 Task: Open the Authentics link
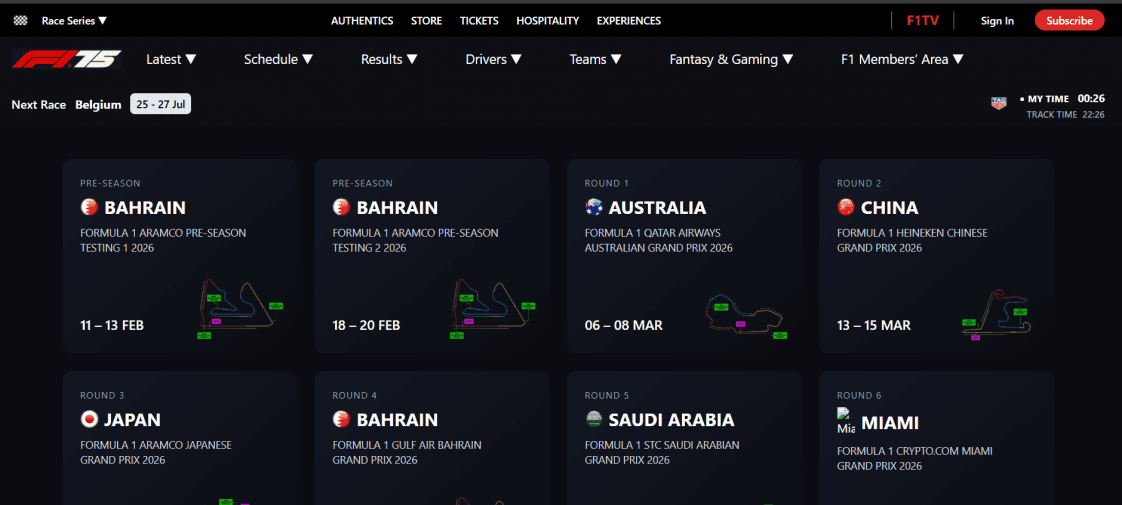point(362,21)
